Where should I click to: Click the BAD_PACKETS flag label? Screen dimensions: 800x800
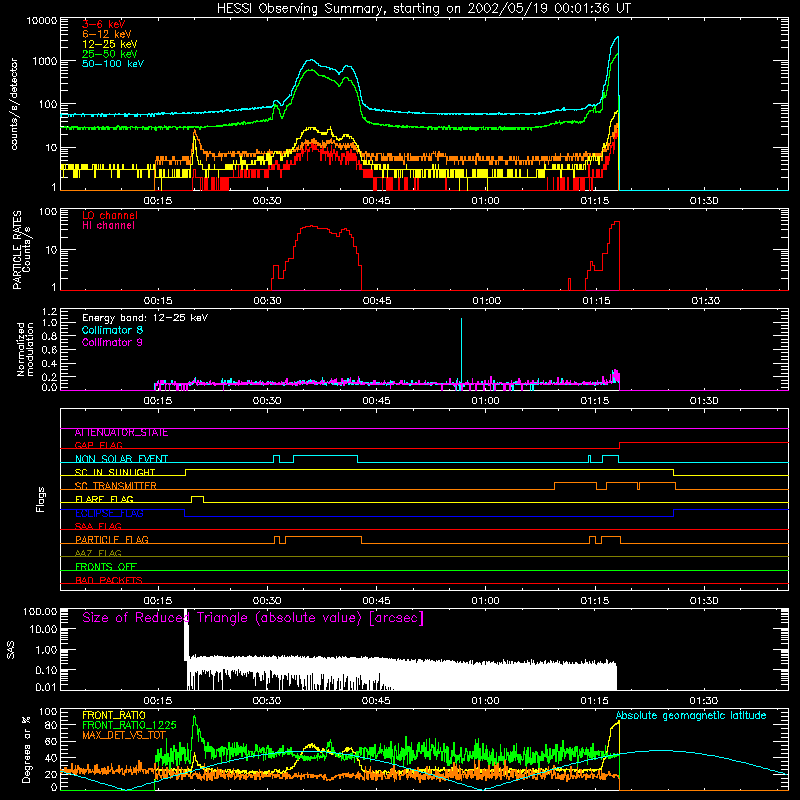tap(109, 580)
